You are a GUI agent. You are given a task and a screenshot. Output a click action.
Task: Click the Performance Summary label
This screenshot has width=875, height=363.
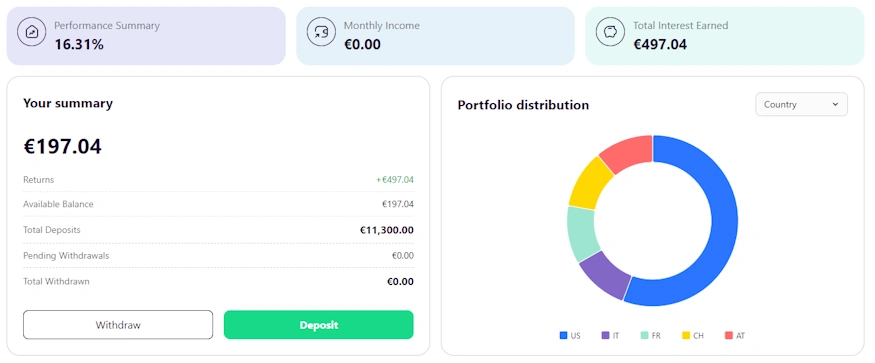click(107, 26)
